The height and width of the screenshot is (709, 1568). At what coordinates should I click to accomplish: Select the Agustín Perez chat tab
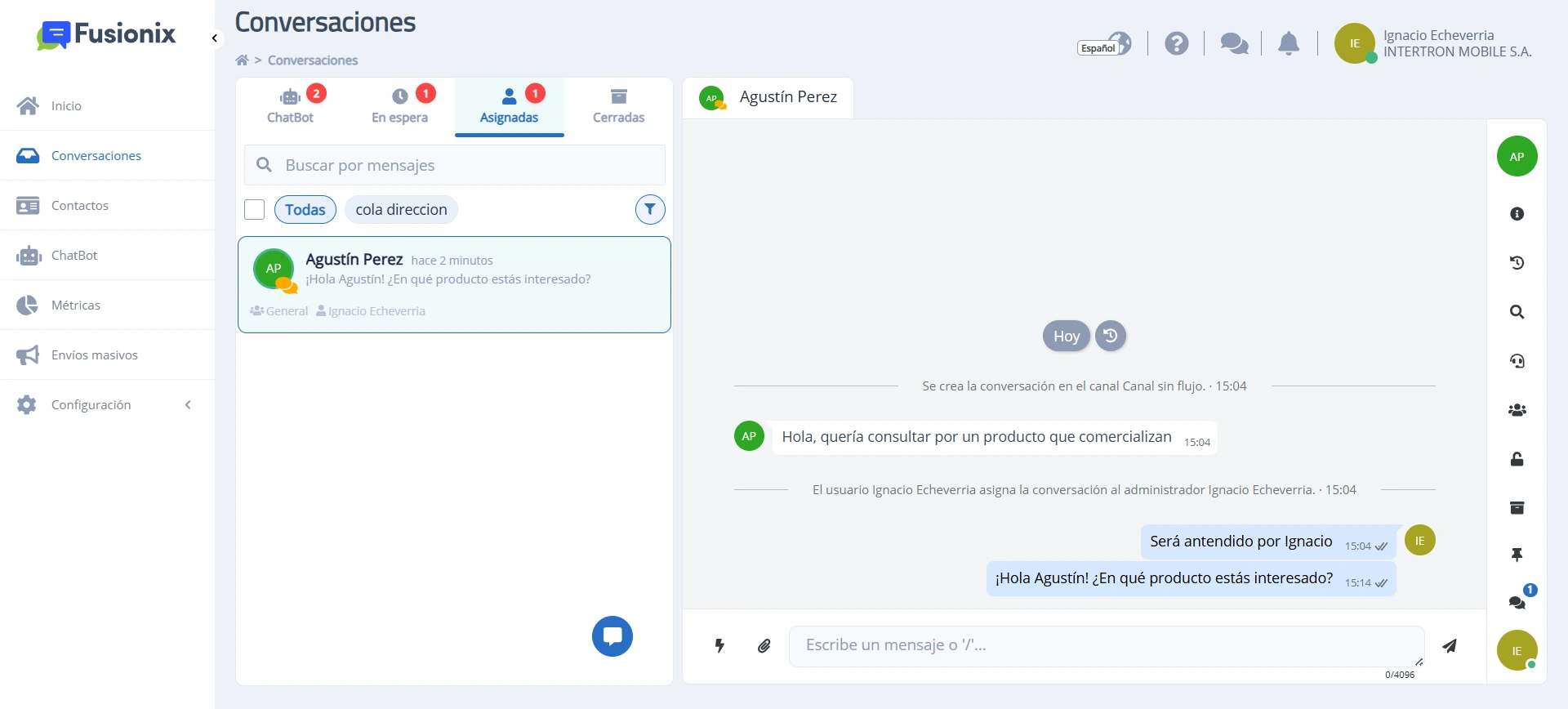click(x=768, y=97)
